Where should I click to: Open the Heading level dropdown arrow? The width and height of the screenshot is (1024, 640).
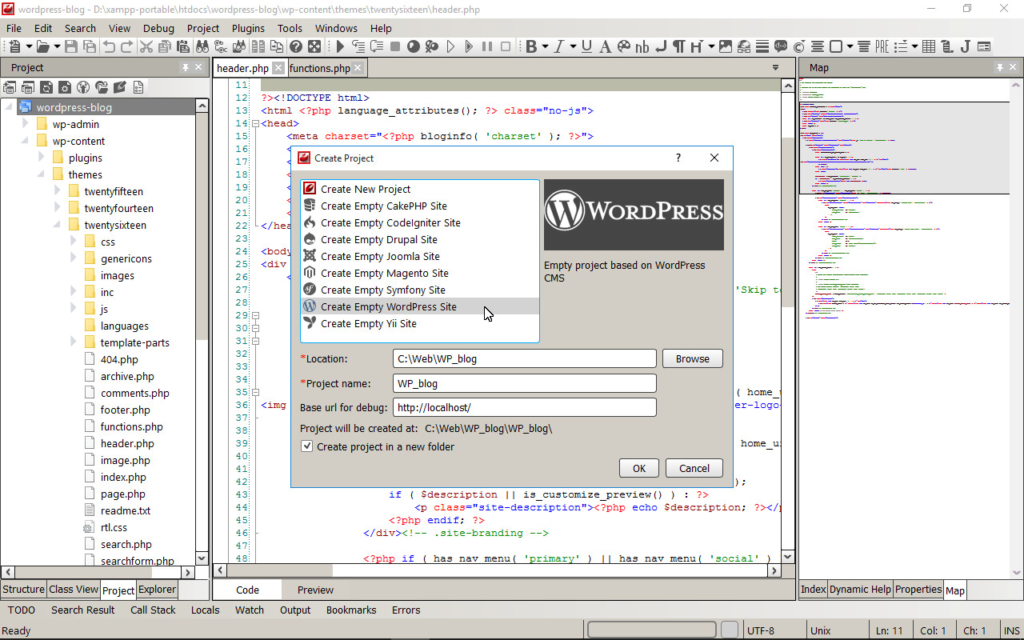[x=713, y=46]
